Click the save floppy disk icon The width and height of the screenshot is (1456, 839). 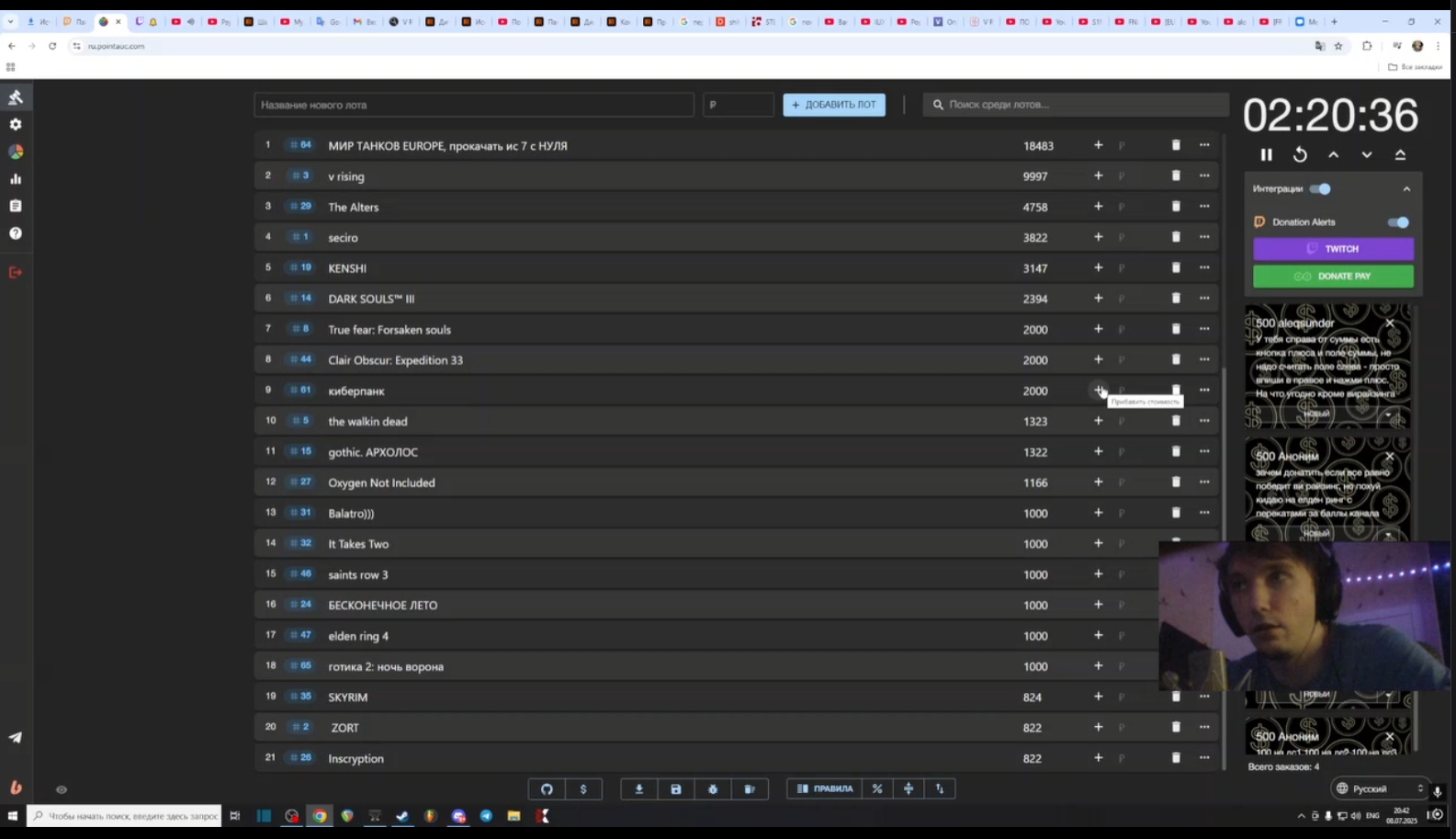tap(676, 788)
